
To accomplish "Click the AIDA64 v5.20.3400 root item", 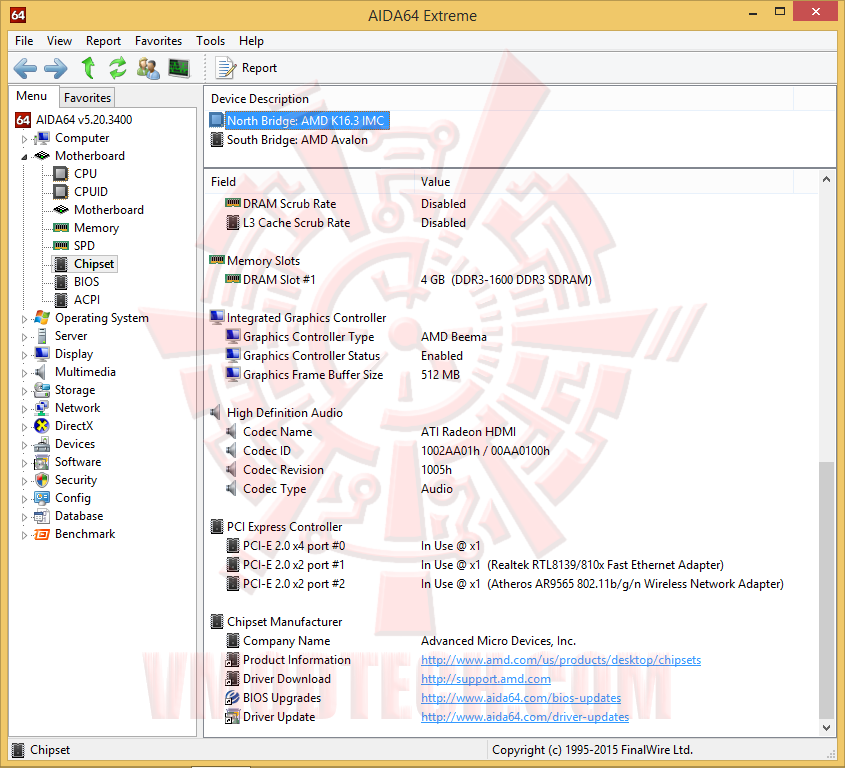I will click(x=84, y=120).
